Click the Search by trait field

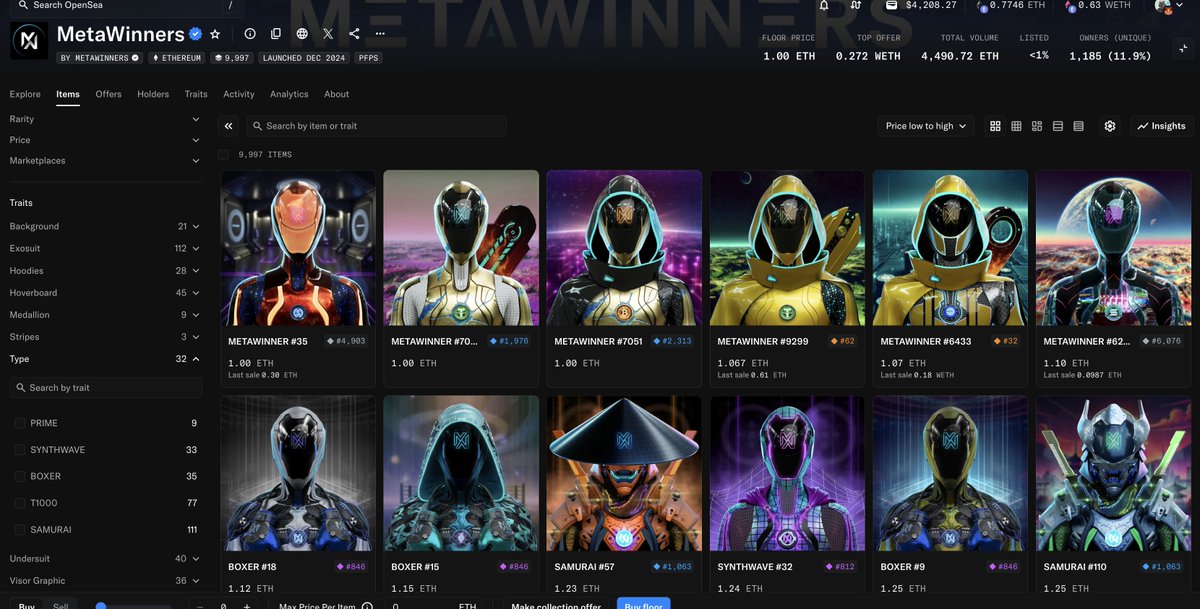(106, 388)
